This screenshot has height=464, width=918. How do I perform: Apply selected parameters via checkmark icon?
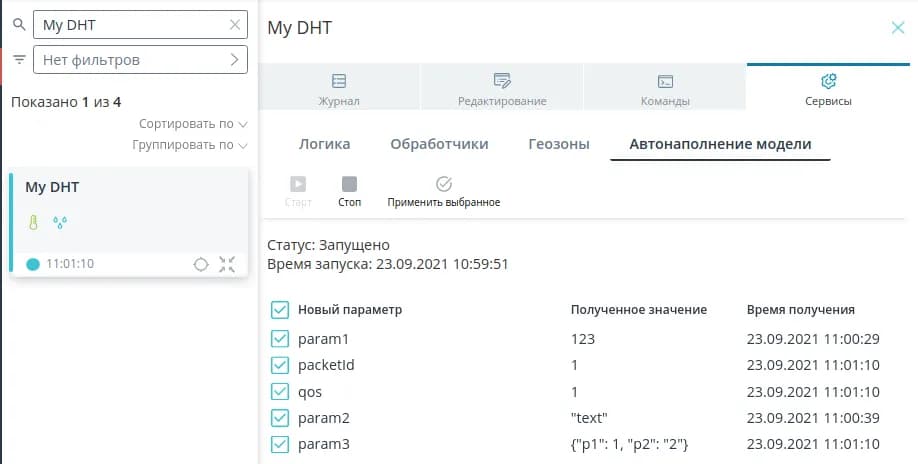point(444,185)
